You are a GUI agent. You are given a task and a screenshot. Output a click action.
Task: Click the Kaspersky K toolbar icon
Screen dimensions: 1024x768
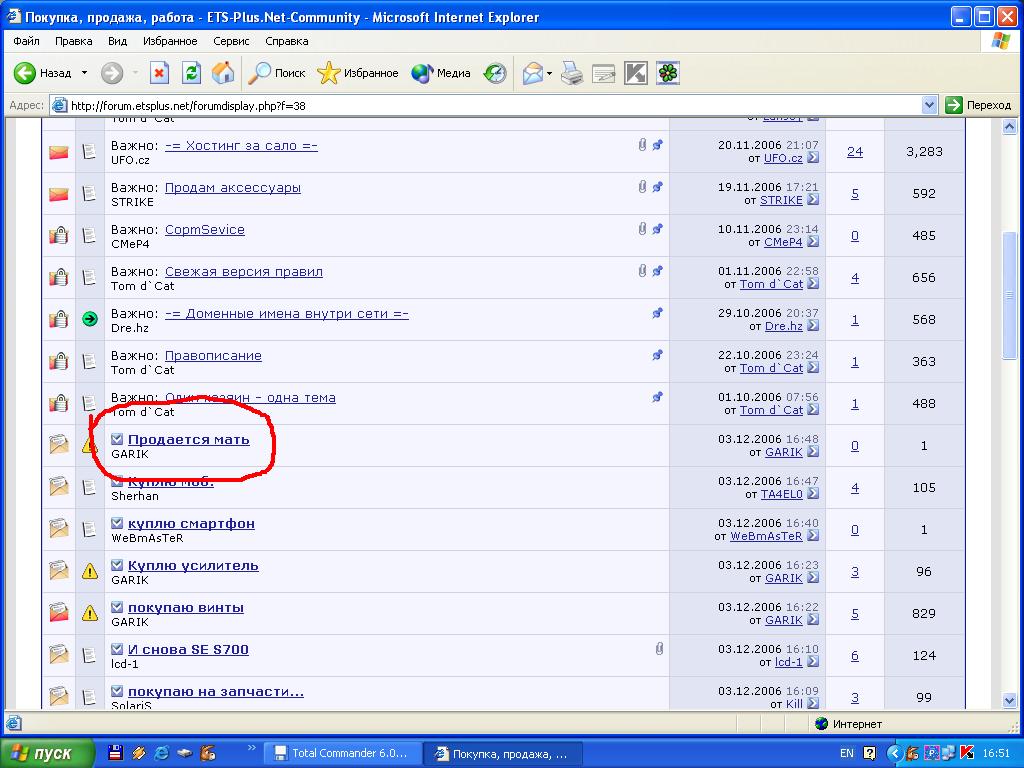pyautogui.click(x=636, y=73)
